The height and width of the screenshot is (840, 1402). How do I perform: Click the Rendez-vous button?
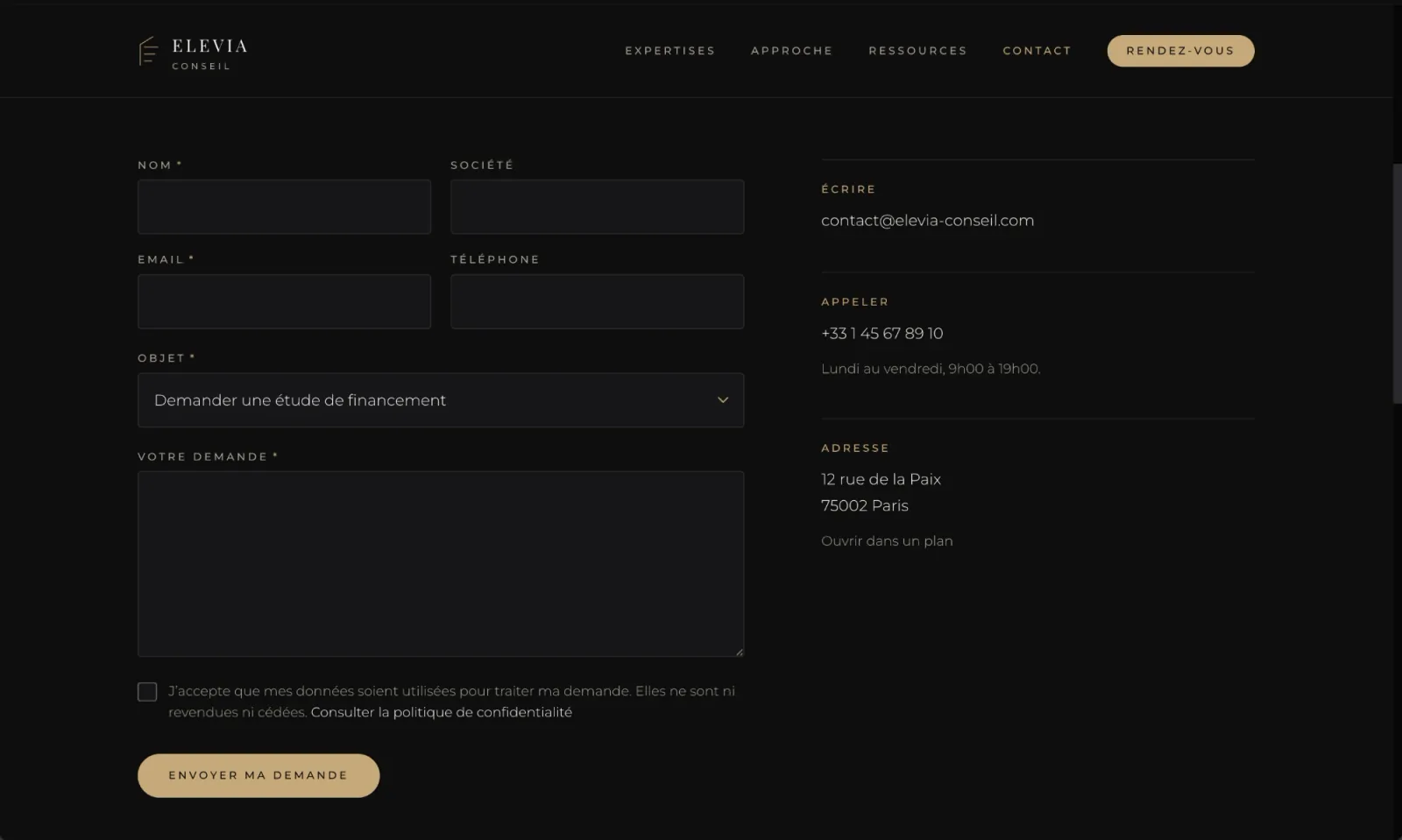pyautogui.click(x=1180, y=51)
